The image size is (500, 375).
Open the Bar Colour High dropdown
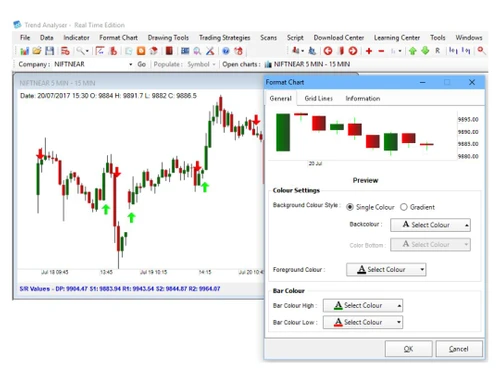pyautogui.click(x=363, y=305)
